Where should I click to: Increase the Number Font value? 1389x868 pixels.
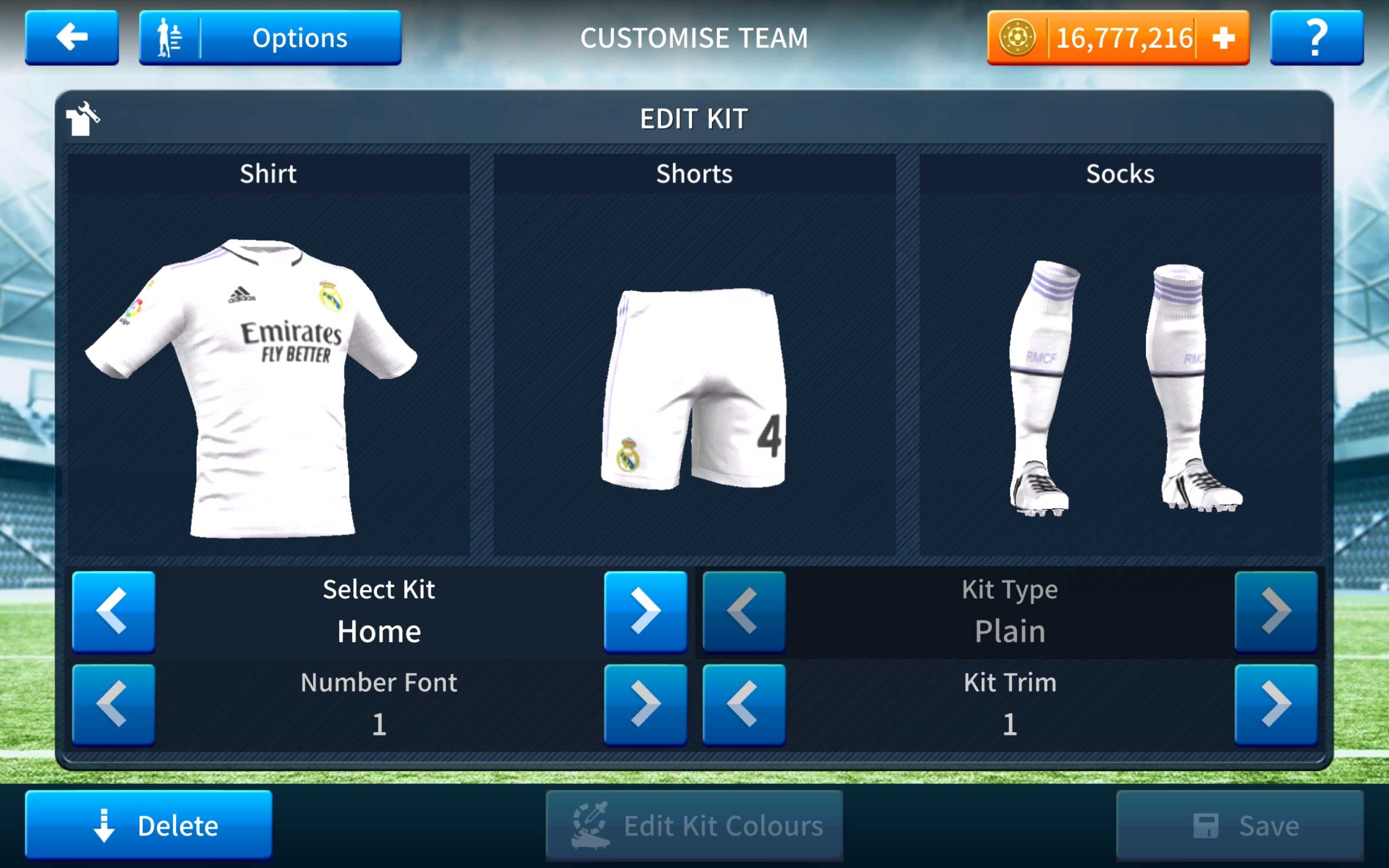coord(645,704)
